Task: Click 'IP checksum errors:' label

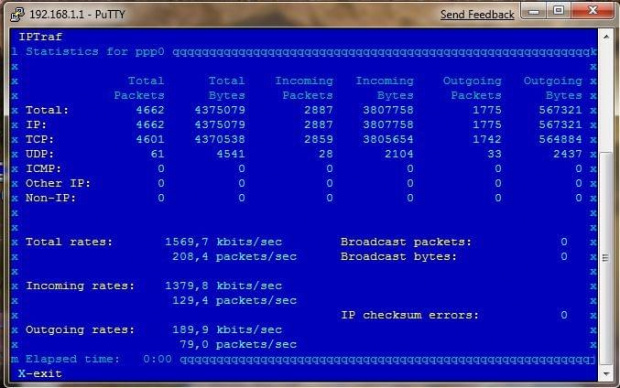Action: pyautogui.click(x=410, y=315)
